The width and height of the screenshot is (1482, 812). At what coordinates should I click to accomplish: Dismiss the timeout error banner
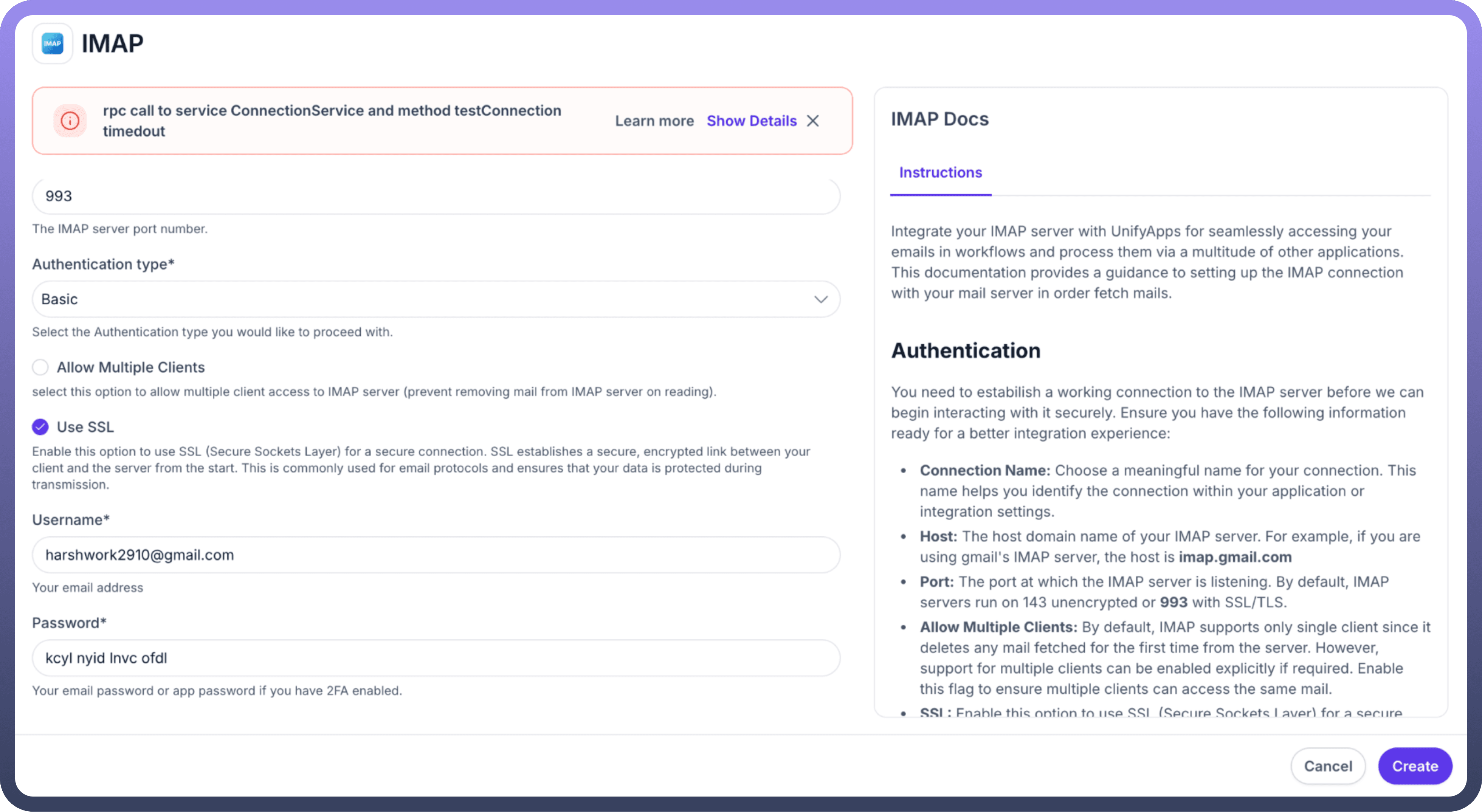(813, 121)
